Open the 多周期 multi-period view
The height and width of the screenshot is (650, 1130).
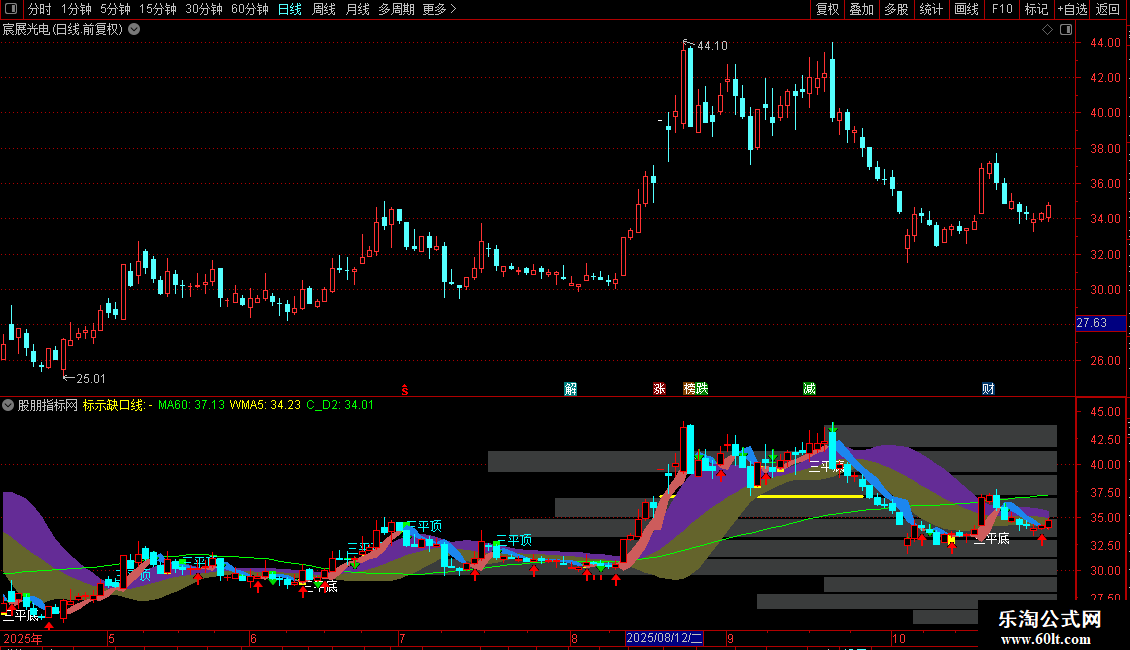(396, 9)
